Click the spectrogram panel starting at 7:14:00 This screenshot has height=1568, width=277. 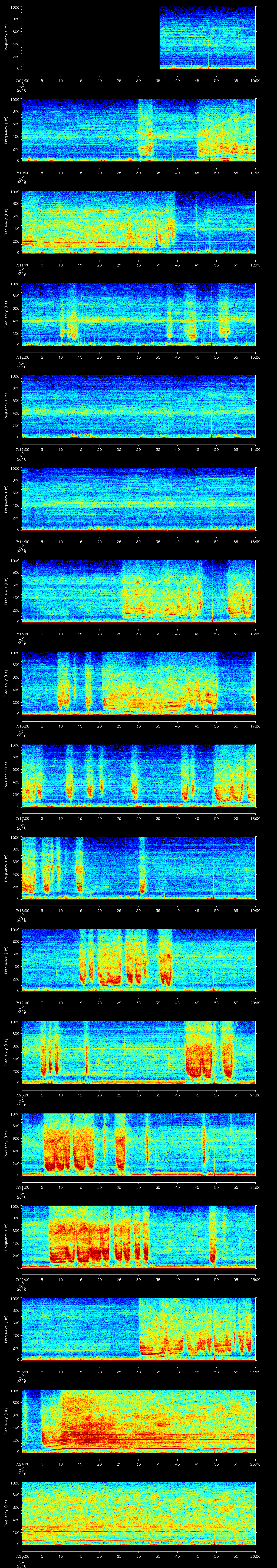138,499
